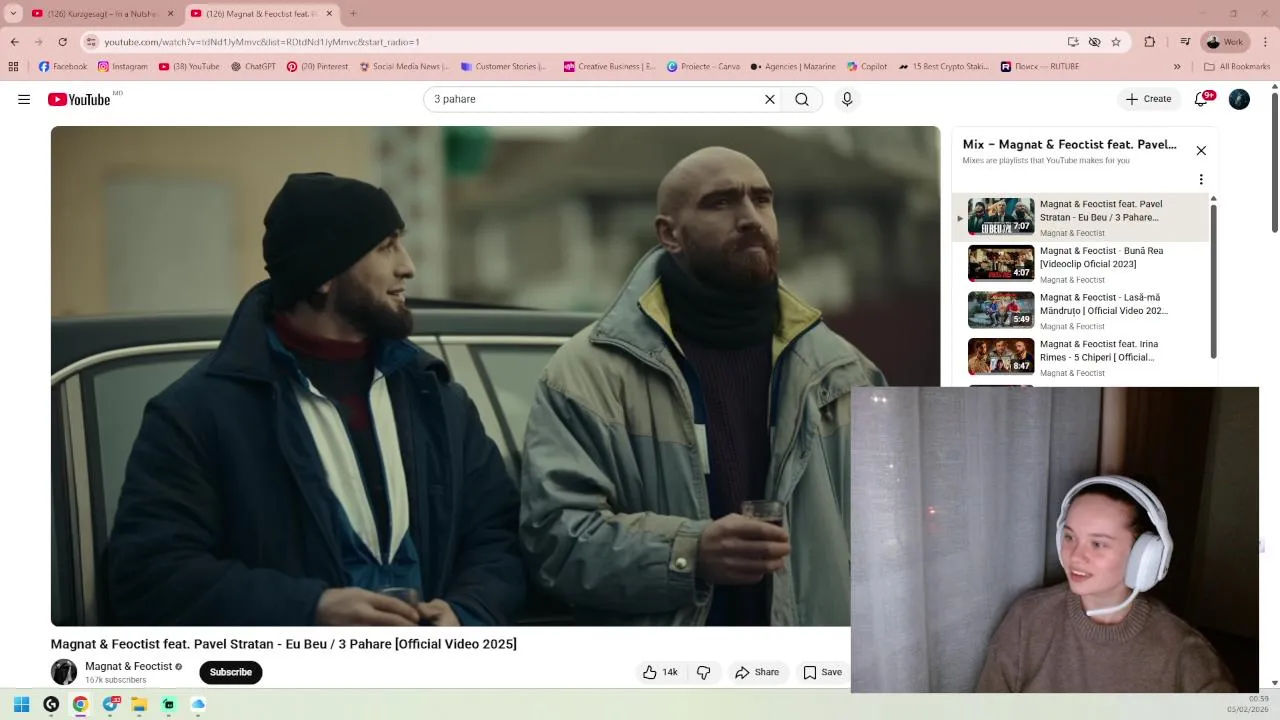Play Lasă-mă Mândruțo from the Mix list
The image size is (1280, 720).
pos(1081,311)
